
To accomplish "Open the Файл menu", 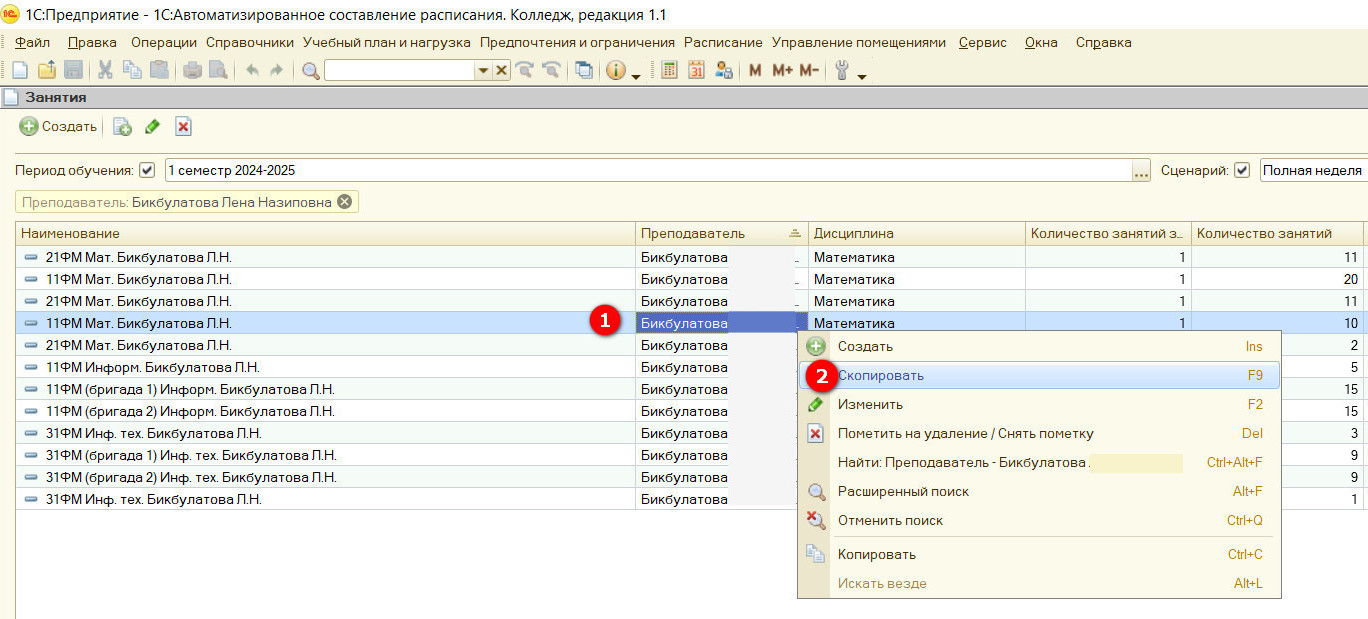I will point(33,42).
